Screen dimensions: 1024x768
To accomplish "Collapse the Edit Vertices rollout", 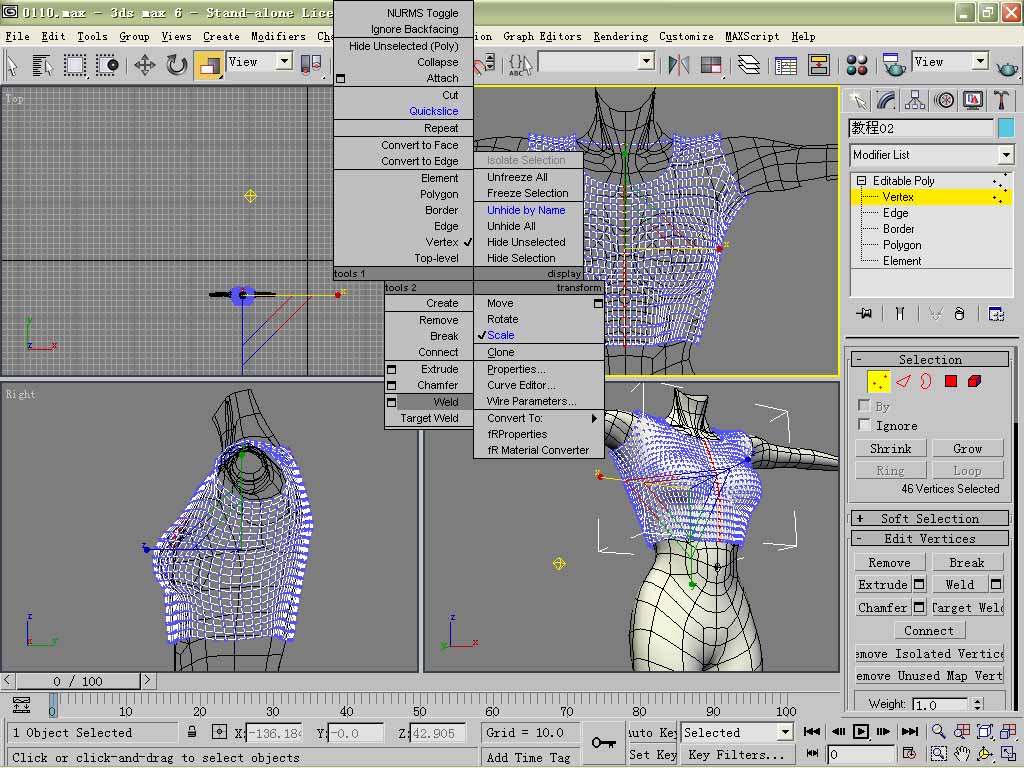I will [x=930, y=539].
